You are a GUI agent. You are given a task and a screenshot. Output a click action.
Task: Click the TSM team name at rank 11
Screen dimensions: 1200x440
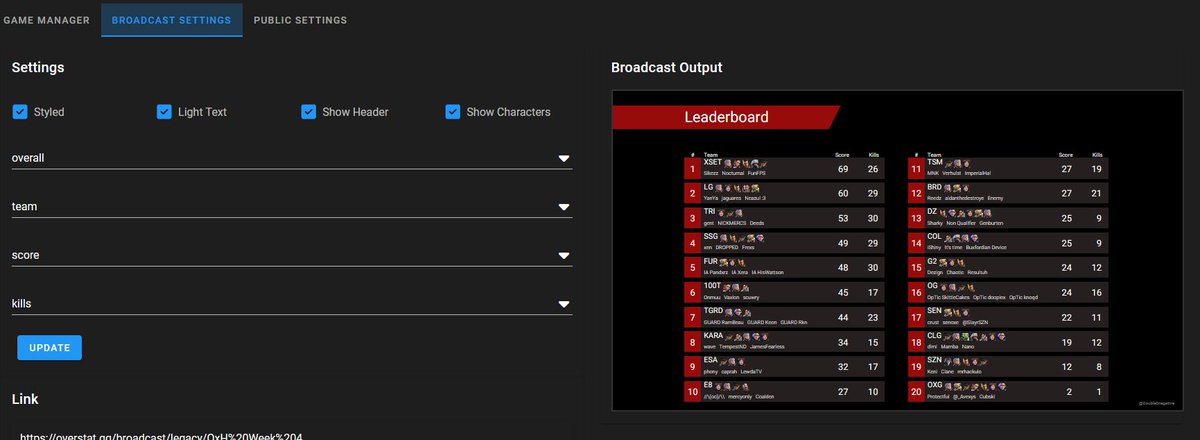[935, 162]
